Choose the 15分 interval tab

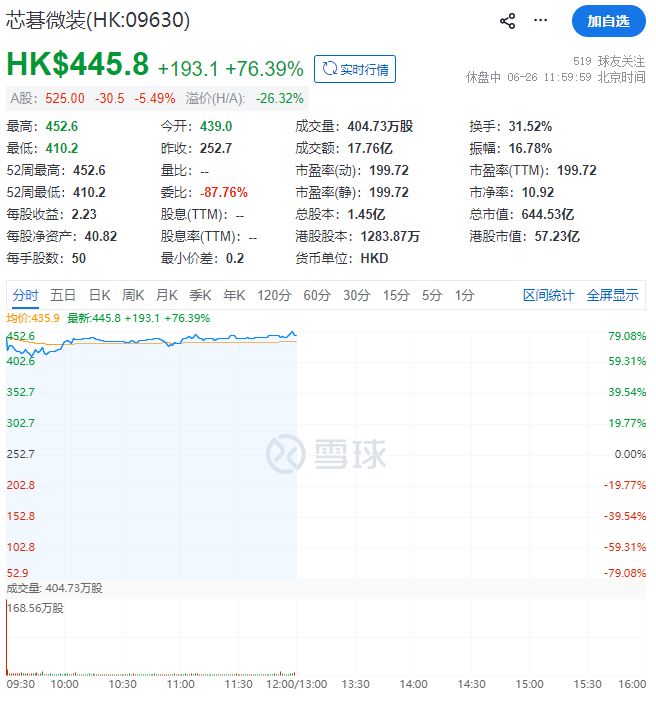click(x=396, y=295)
